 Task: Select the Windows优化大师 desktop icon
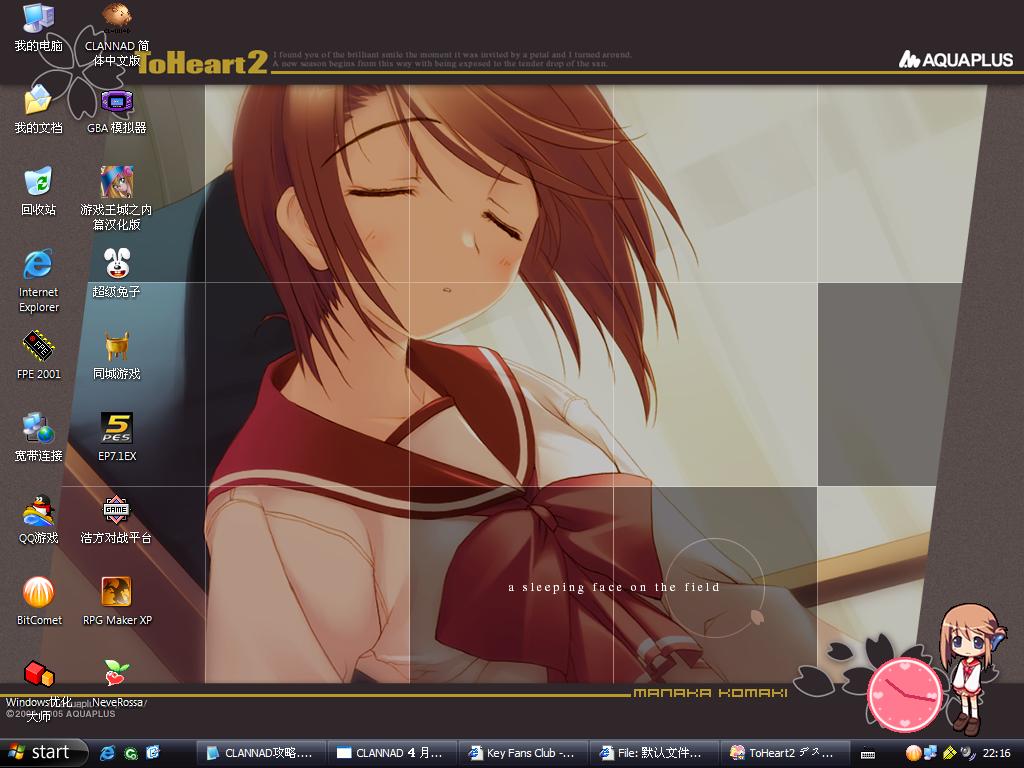39,691
